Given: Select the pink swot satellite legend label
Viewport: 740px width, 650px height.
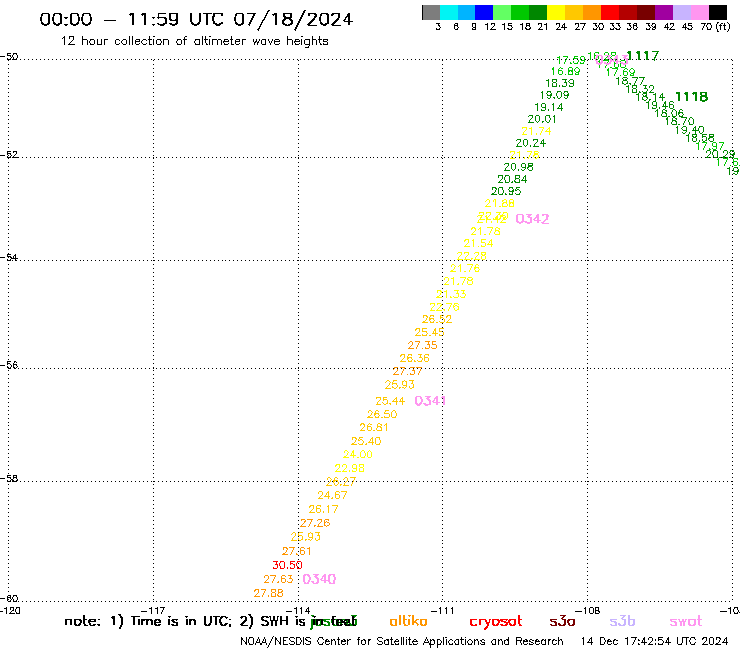Looking at the screenshot, I should pyautogui.click(x=686, y=622).
